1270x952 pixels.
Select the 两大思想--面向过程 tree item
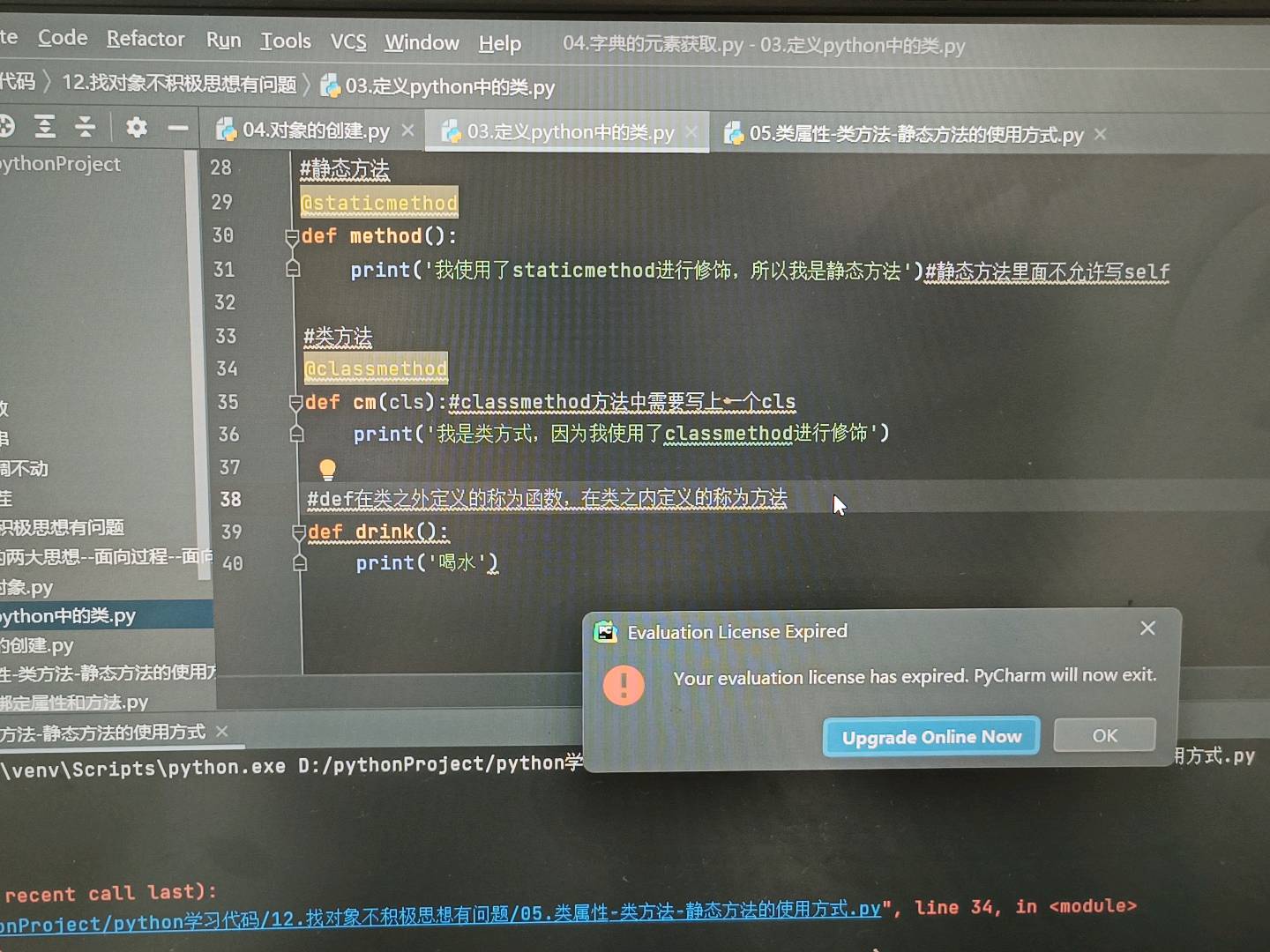tap(106, 556)
